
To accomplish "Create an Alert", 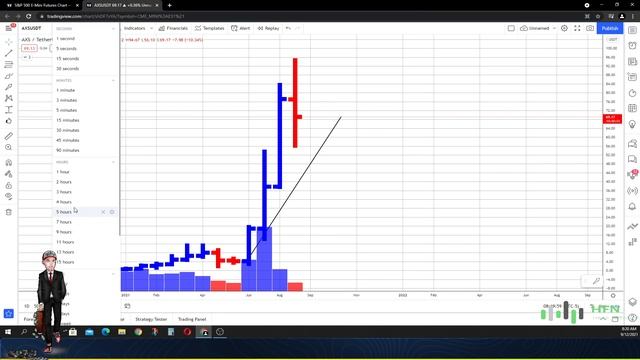I will tap(240, 28).
